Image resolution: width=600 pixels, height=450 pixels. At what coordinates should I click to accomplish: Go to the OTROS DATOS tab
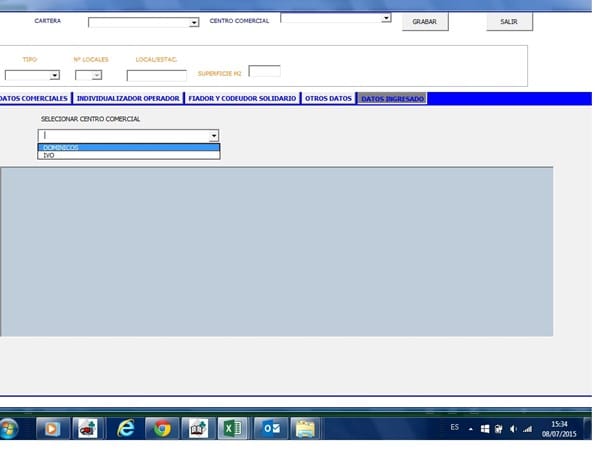[328, 98]
